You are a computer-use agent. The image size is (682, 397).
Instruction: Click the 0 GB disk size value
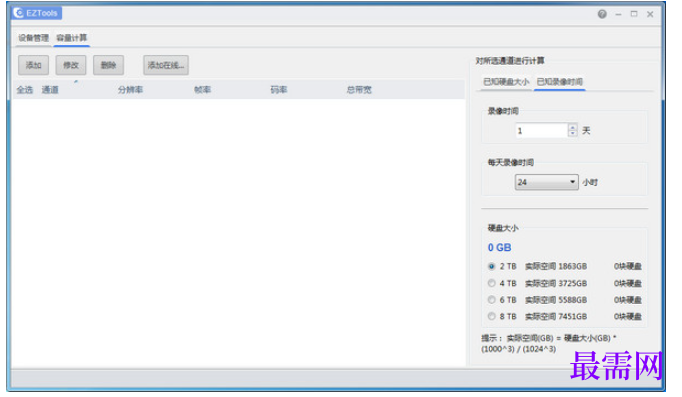coord(499,247)
